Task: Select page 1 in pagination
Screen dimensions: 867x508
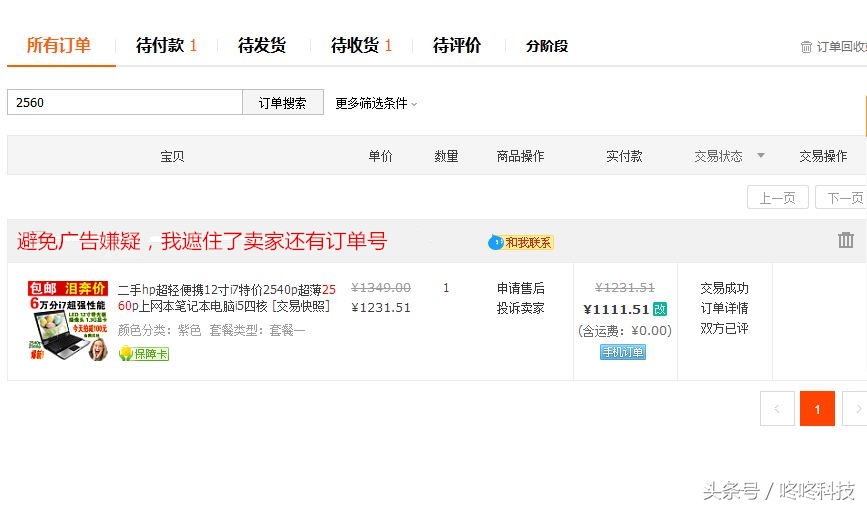Action: (817, 409)
